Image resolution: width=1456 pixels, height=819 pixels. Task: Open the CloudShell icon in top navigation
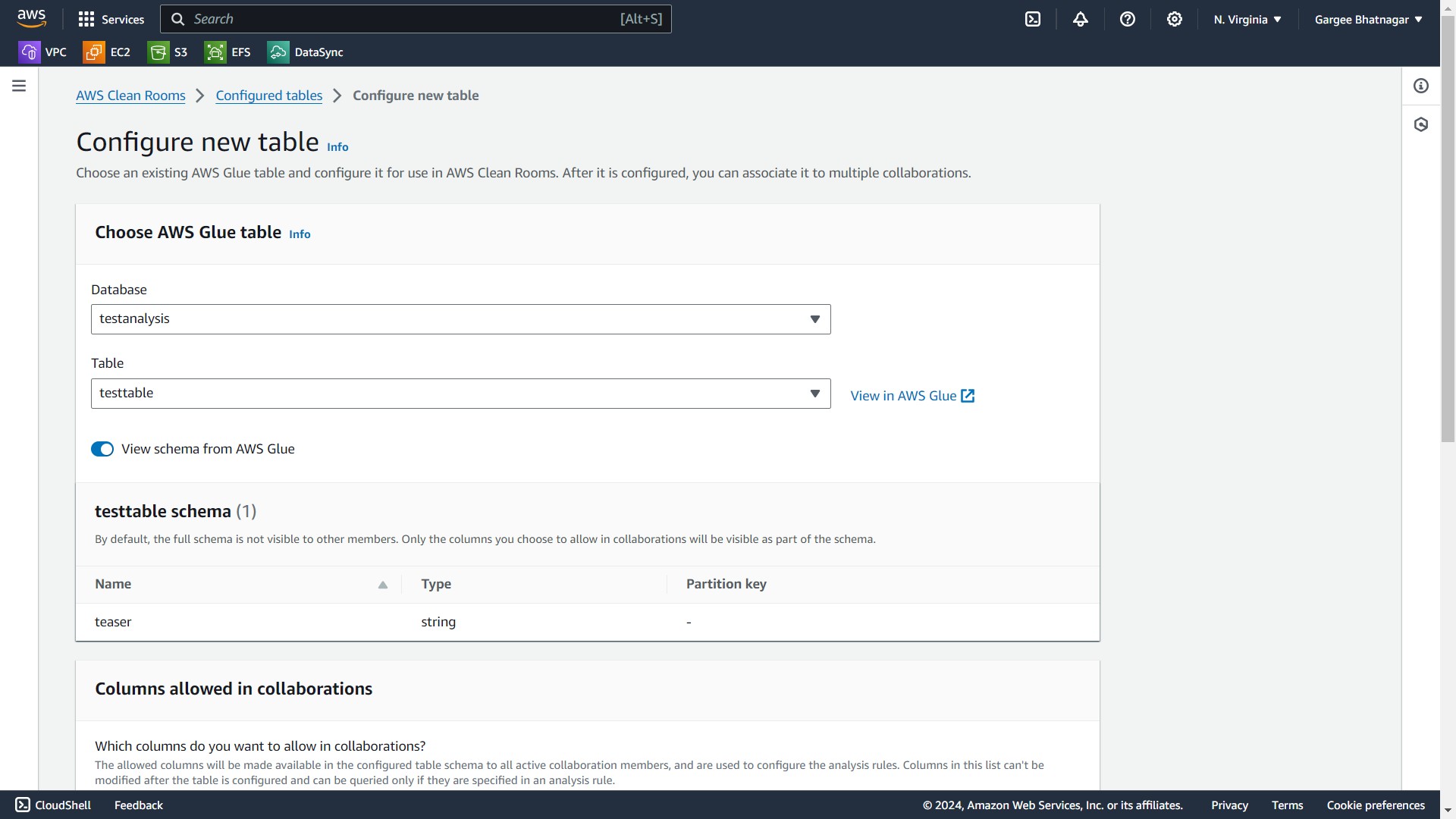pyautogui.click(x=1033, y=20)
